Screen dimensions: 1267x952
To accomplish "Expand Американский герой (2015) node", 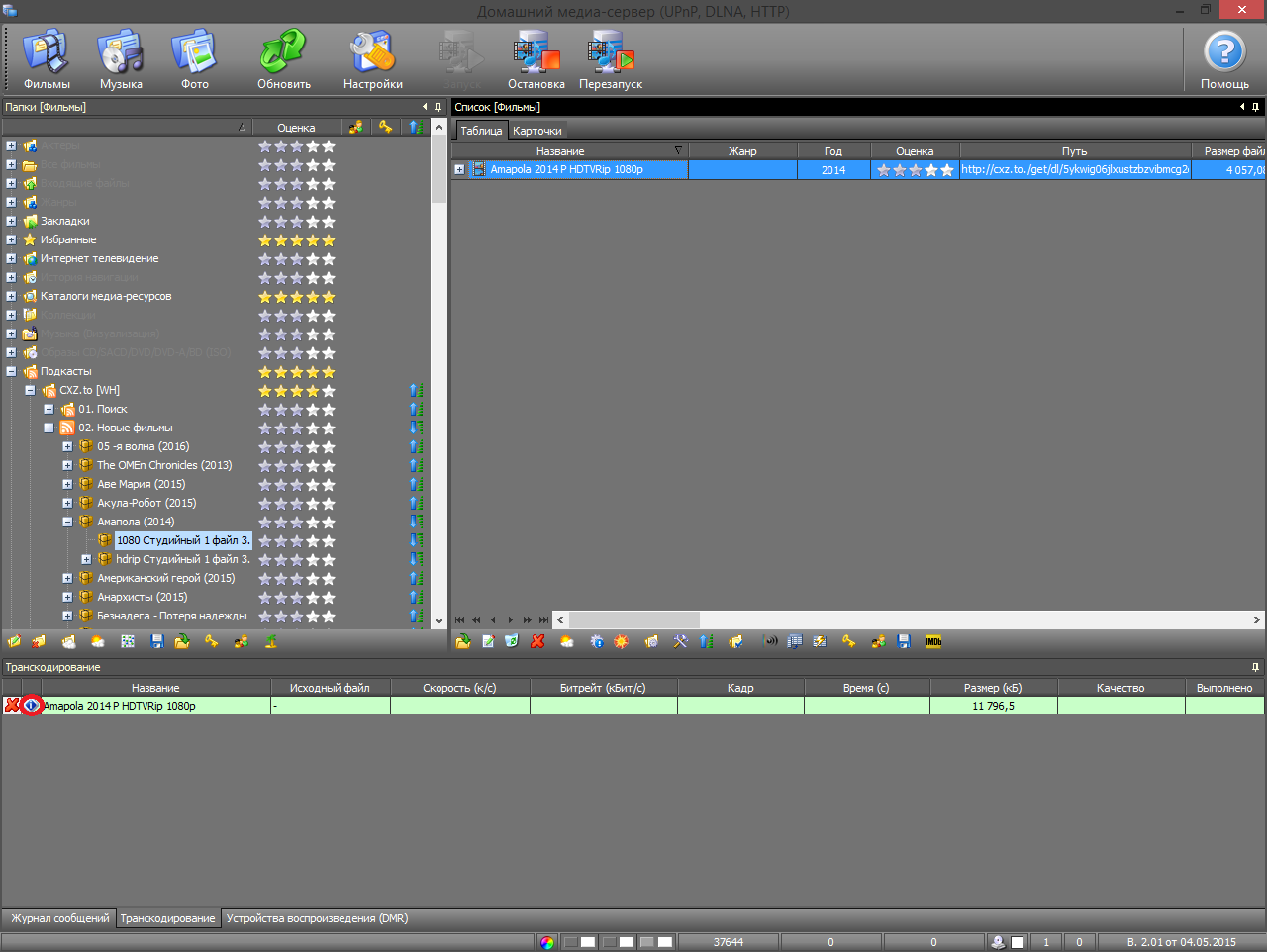I will pyautogui.click(x=67, y=579).
